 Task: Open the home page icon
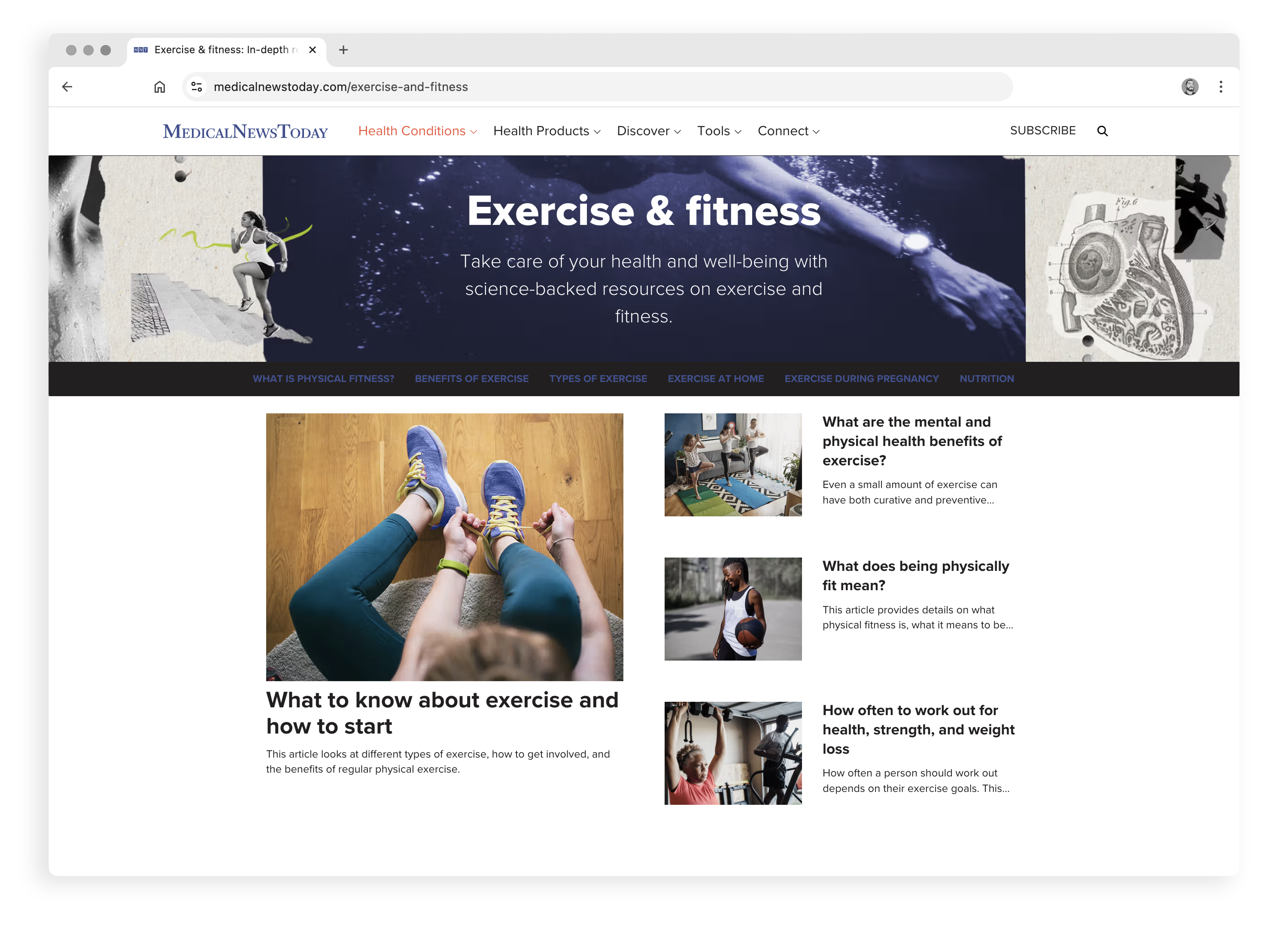(x=159, y=87)
